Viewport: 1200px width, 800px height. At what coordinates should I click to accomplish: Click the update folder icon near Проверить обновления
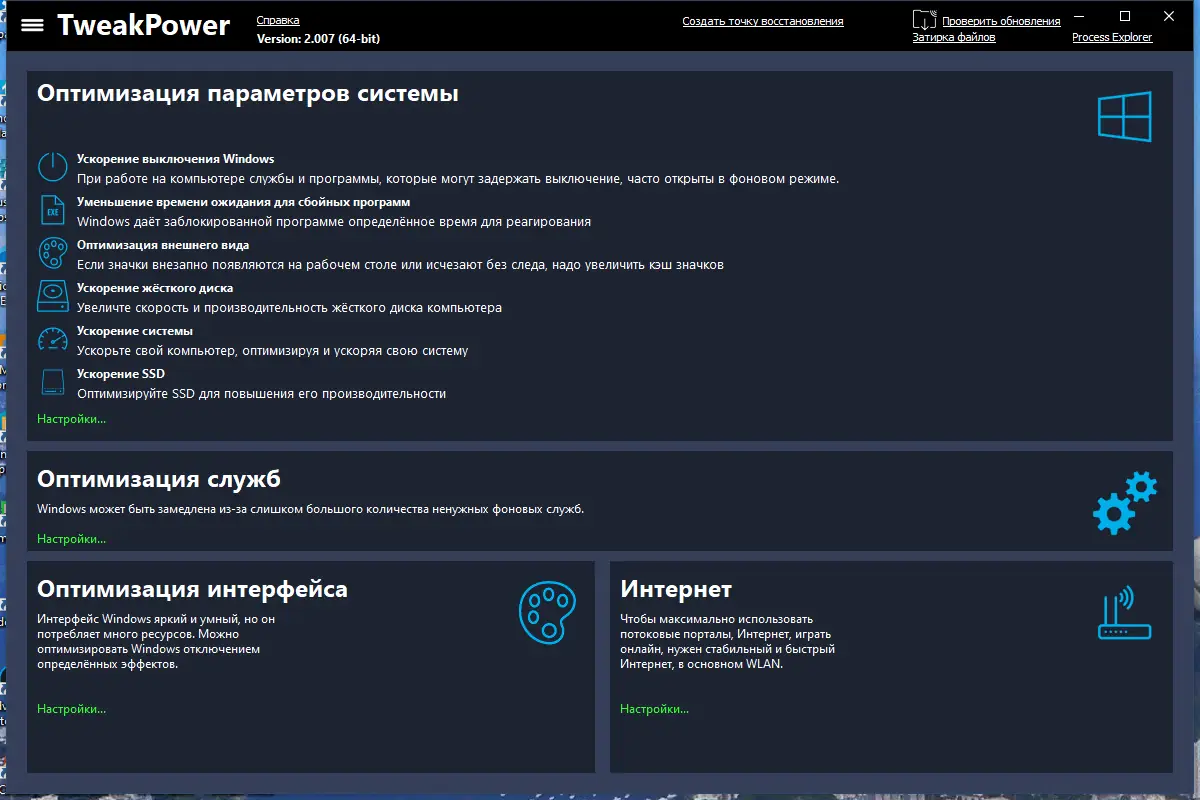[925, 19]
